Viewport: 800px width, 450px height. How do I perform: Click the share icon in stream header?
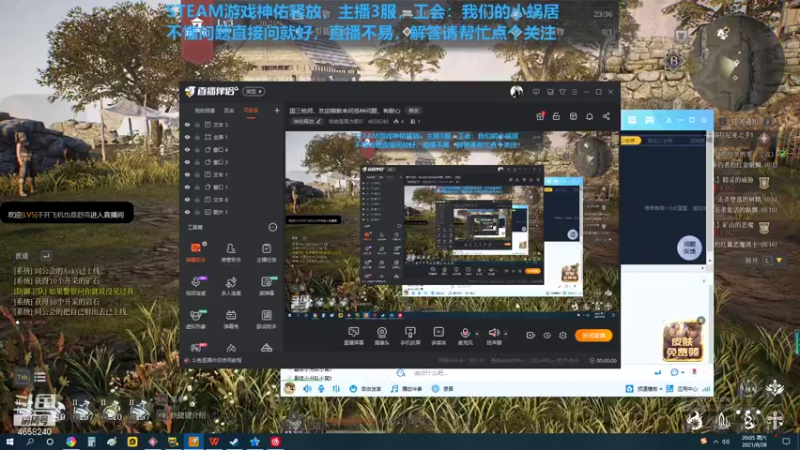tap(606, 116)
